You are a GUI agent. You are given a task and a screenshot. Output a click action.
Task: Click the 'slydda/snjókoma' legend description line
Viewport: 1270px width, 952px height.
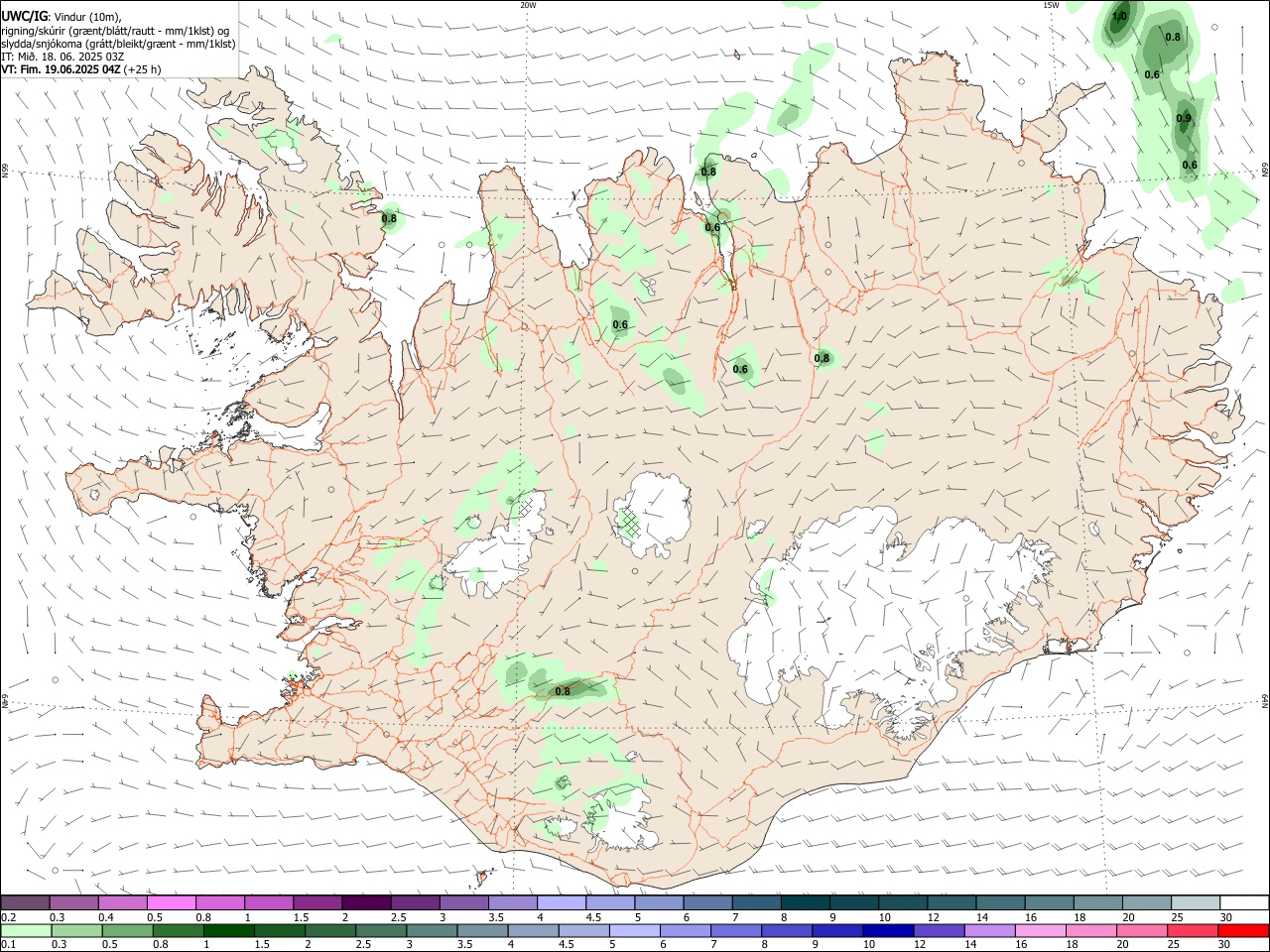(118, 44)
